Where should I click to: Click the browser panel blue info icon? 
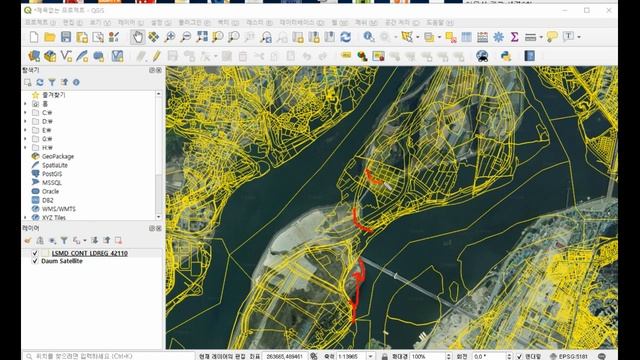click(76, 82)
